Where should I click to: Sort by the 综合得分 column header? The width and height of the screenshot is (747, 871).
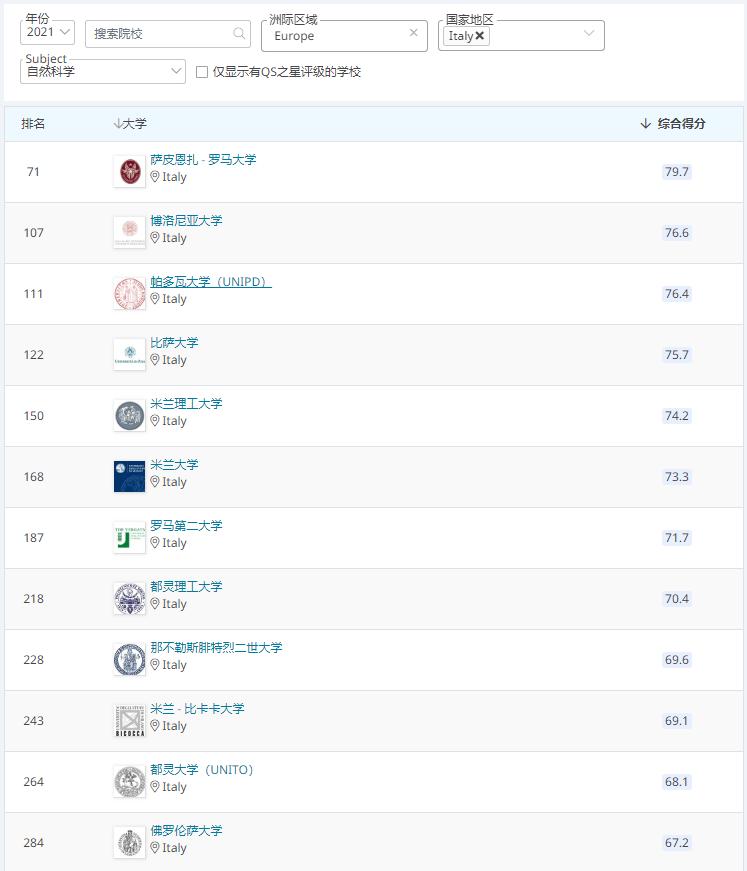tap(673, 123)
